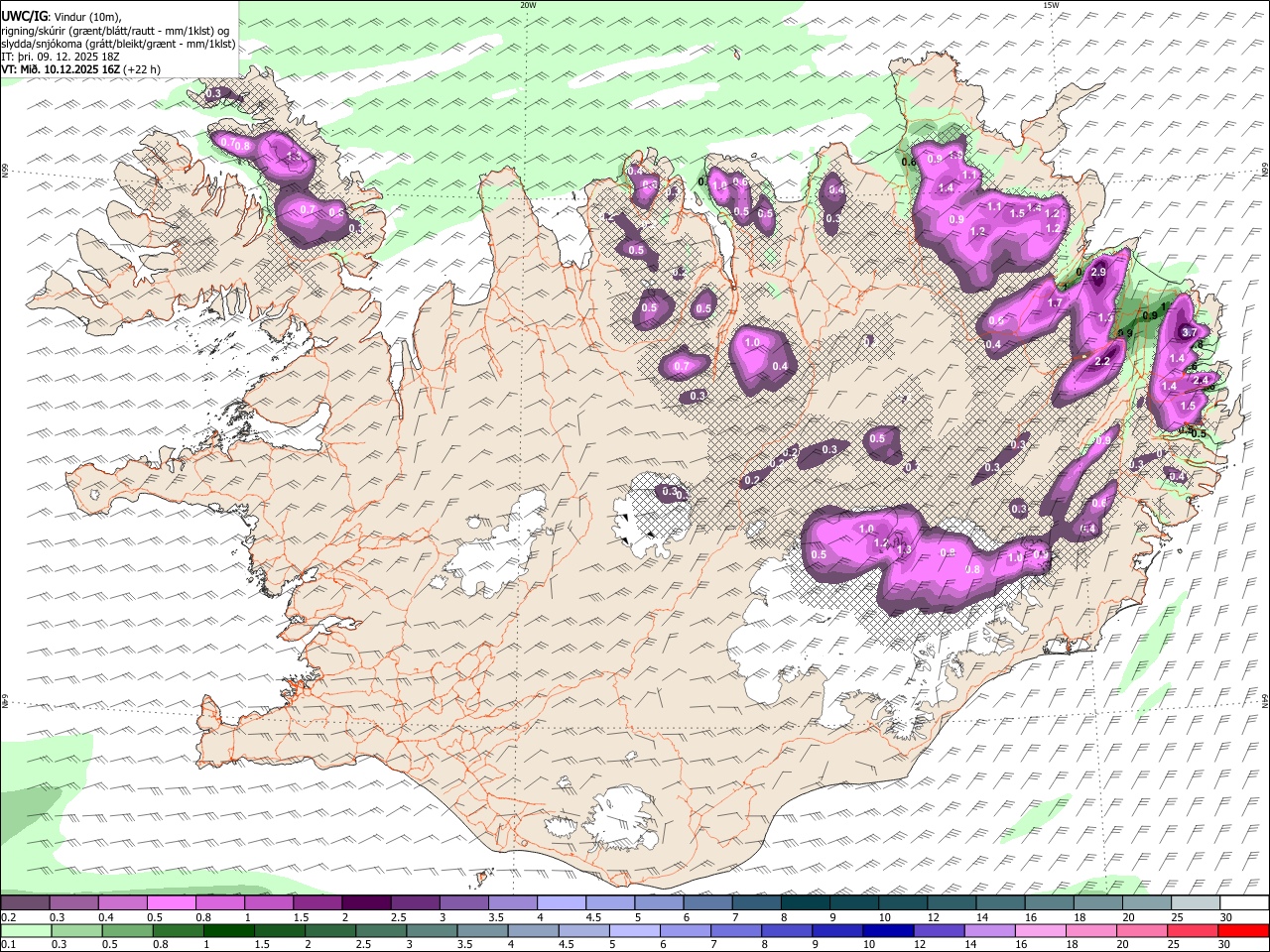Click the 'UWC/IG: Vindur (10m),' title text
The width and height of the screenshot is (1270, 952).
coord(62,17)
